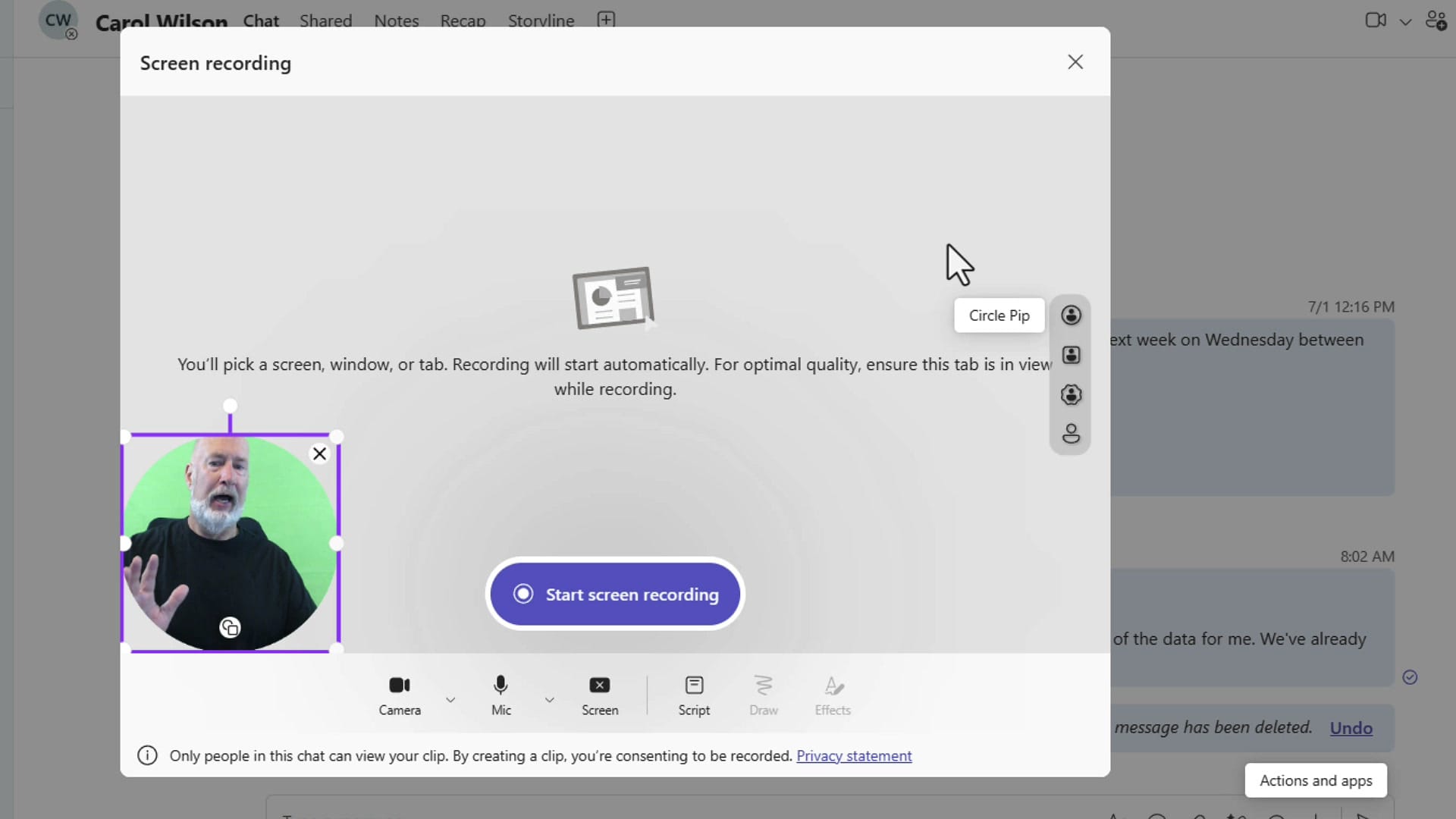
Task: Click the 8:02 AM message timestamp
Action: click(1367, 557)
